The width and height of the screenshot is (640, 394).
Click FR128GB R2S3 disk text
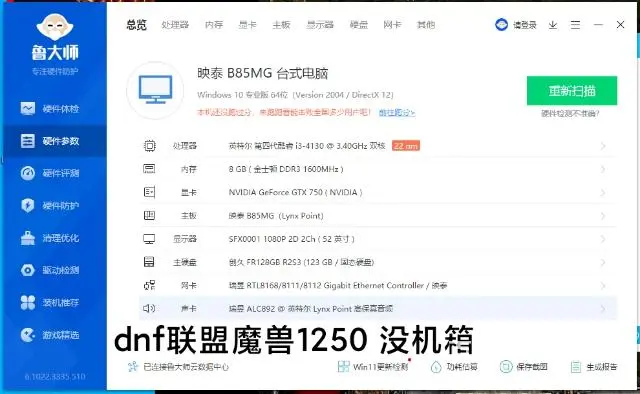301,262
